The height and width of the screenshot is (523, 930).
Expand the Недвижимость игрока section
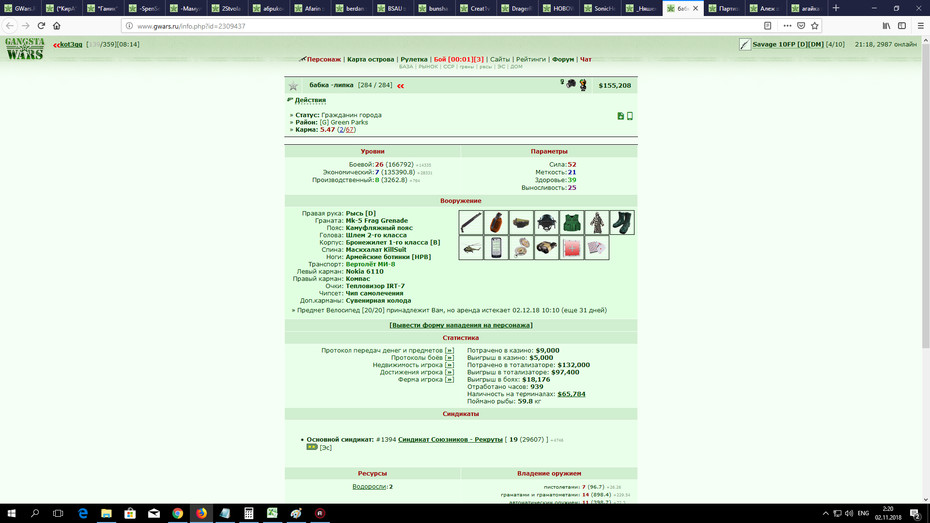[450, 365]
